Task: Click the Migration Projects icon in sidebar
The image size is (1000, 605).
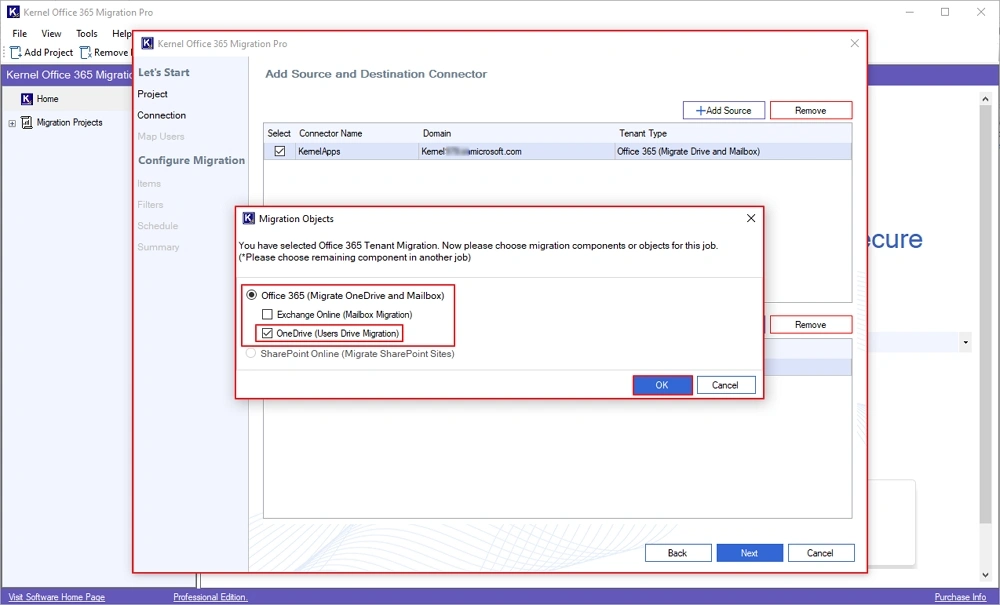Action: click(x=28, y=122)
